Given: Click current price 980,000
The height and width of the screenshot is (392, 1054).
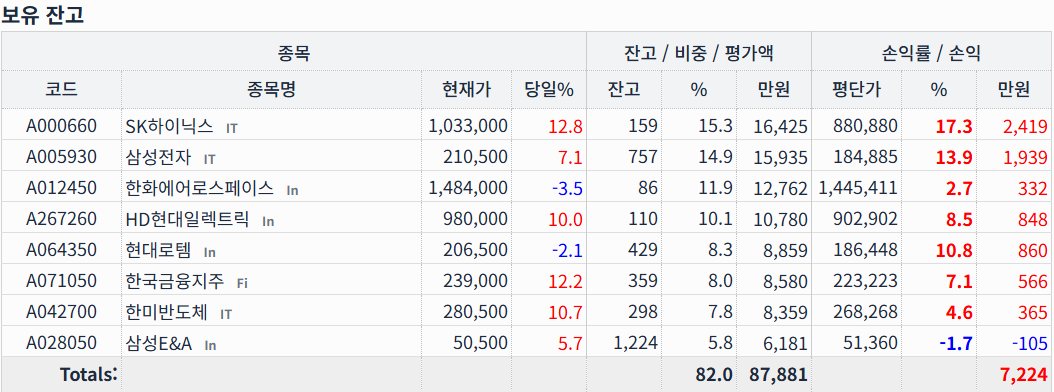Looking at the screenshot, I should click(475, 219).
